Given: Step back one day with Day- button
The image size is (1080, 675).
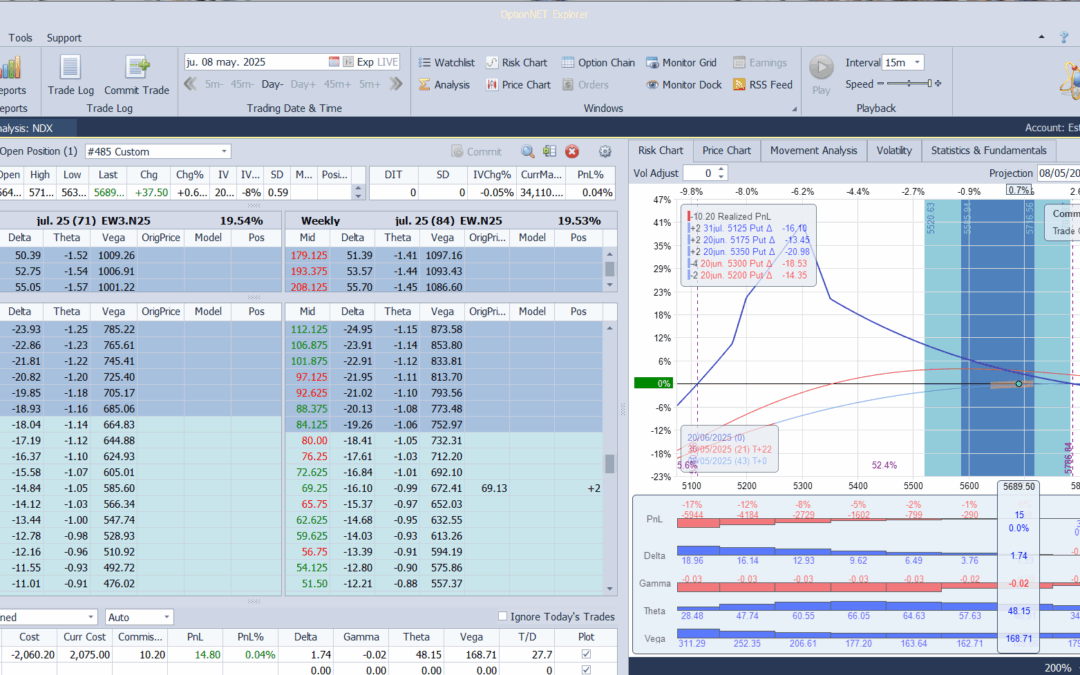Looking at the screenshot, I should [x=273, y=85].
